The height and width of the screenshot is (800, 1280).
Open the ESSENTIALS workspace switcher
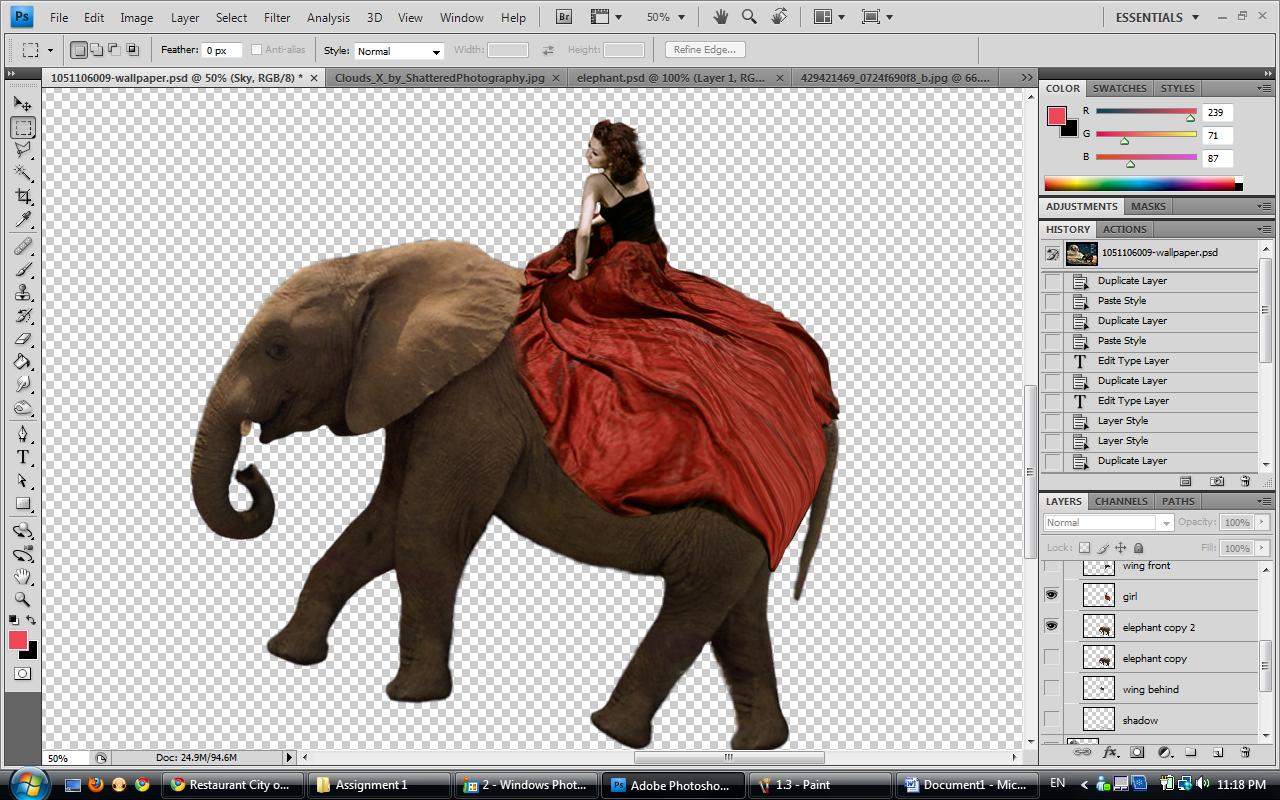[1156, 17]
